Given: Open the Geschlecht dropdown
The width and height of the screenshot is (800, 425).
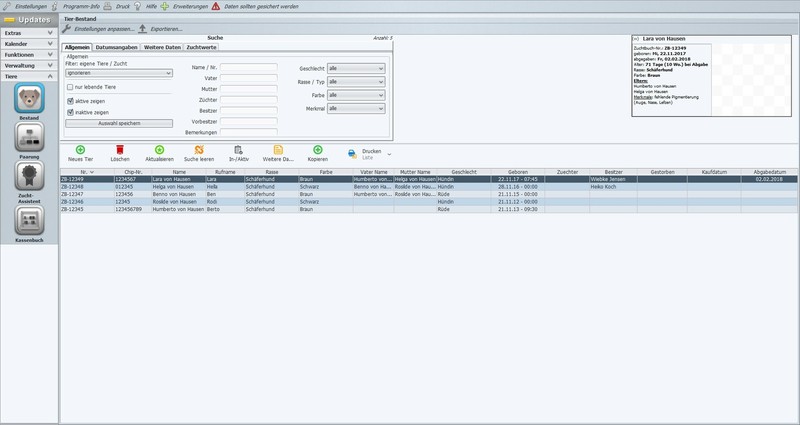Looking at the screenshot, I should pos(356,68).
